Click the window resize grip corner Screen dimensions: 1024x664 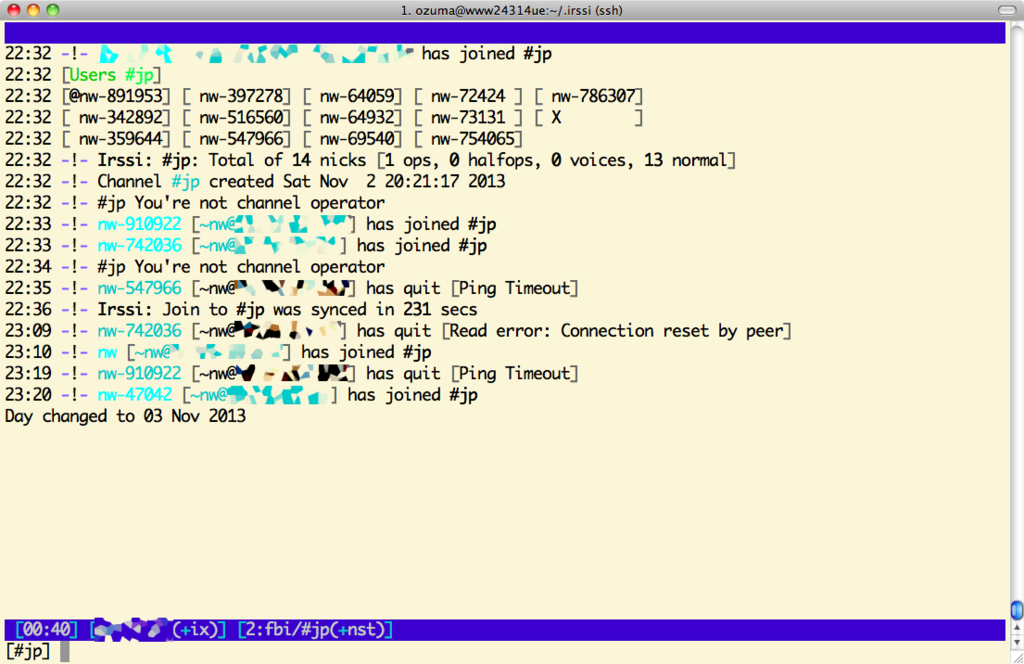[1017, 657]
